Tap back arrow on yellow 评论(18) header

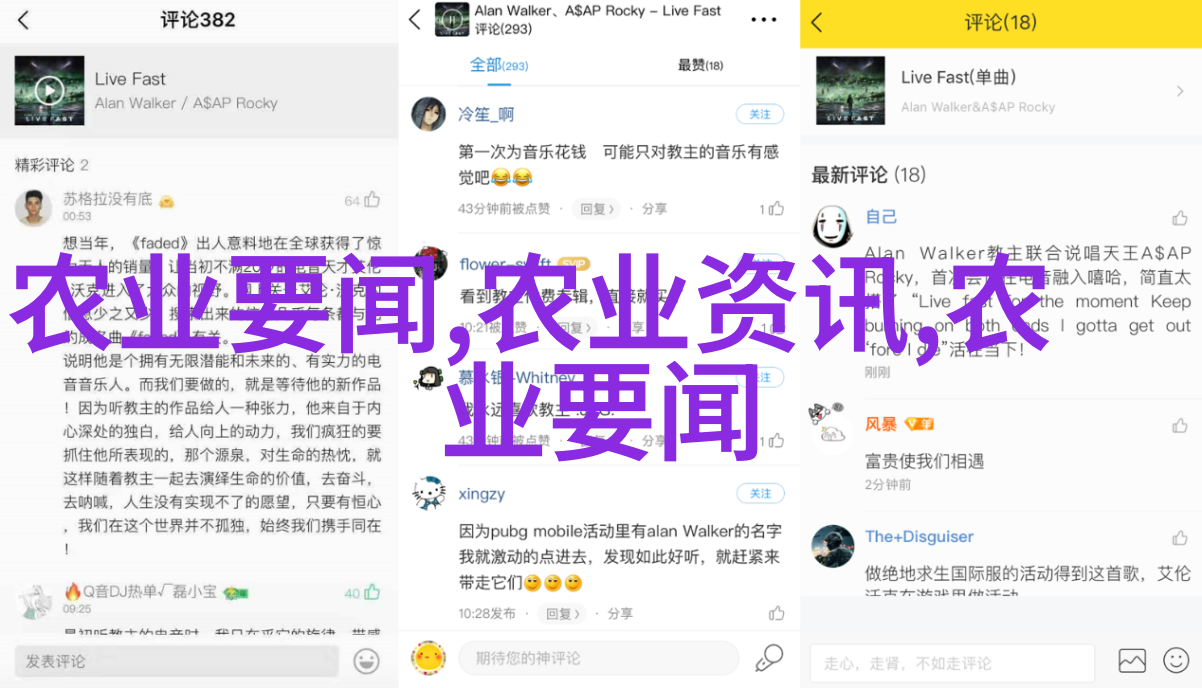pyautogui.click(x=817, y=22)
